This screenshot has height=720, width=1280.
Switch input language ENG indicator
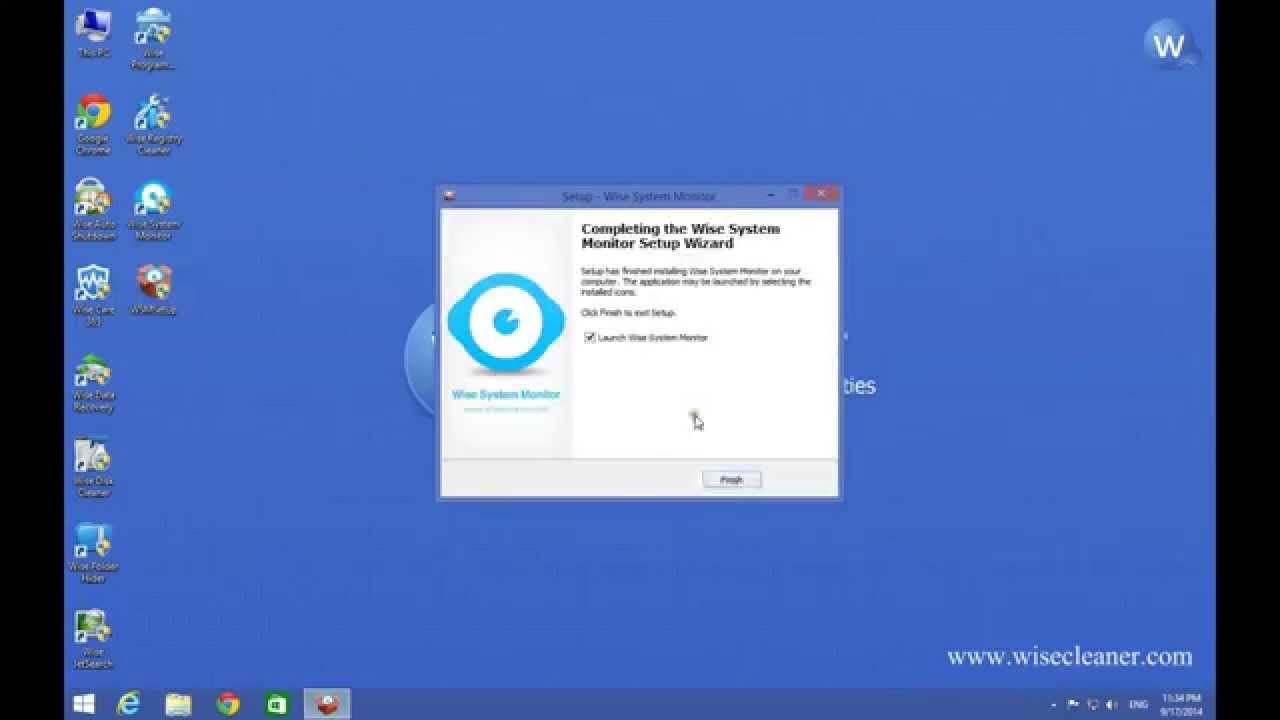click(1138, 705)
